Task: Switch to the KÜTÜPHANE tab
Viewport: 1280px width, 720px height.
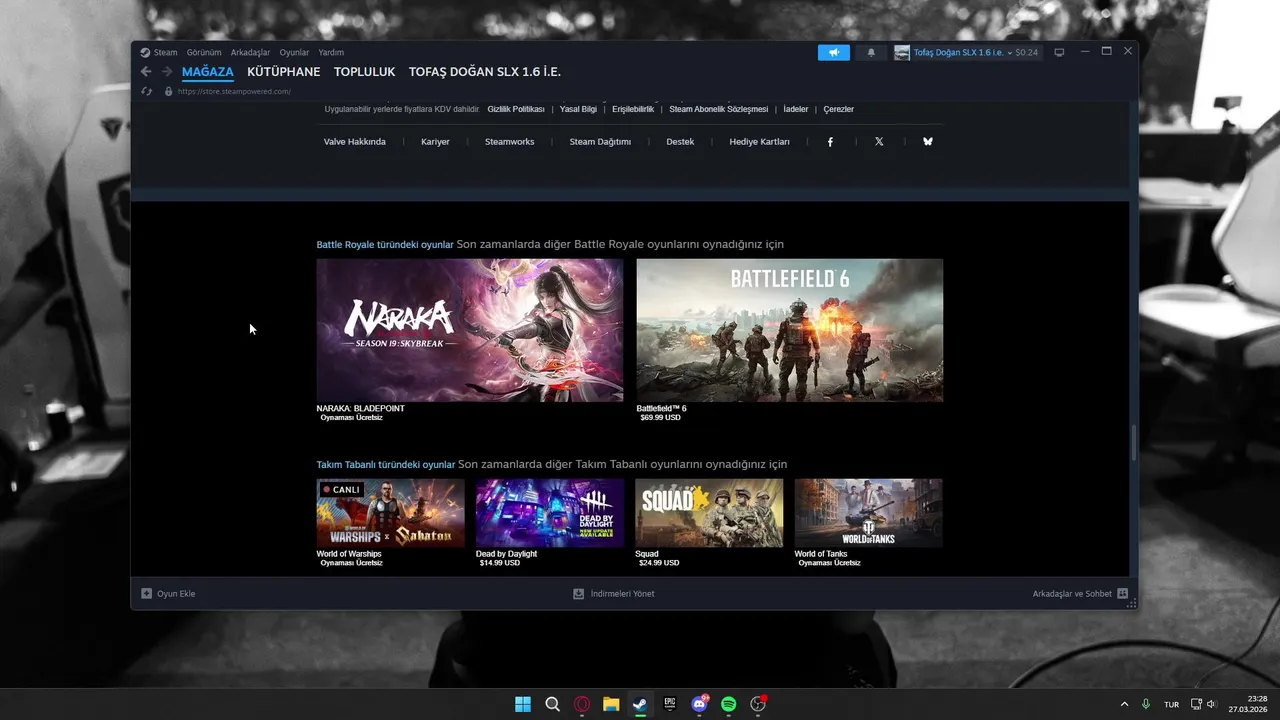Action: (284, 72)
